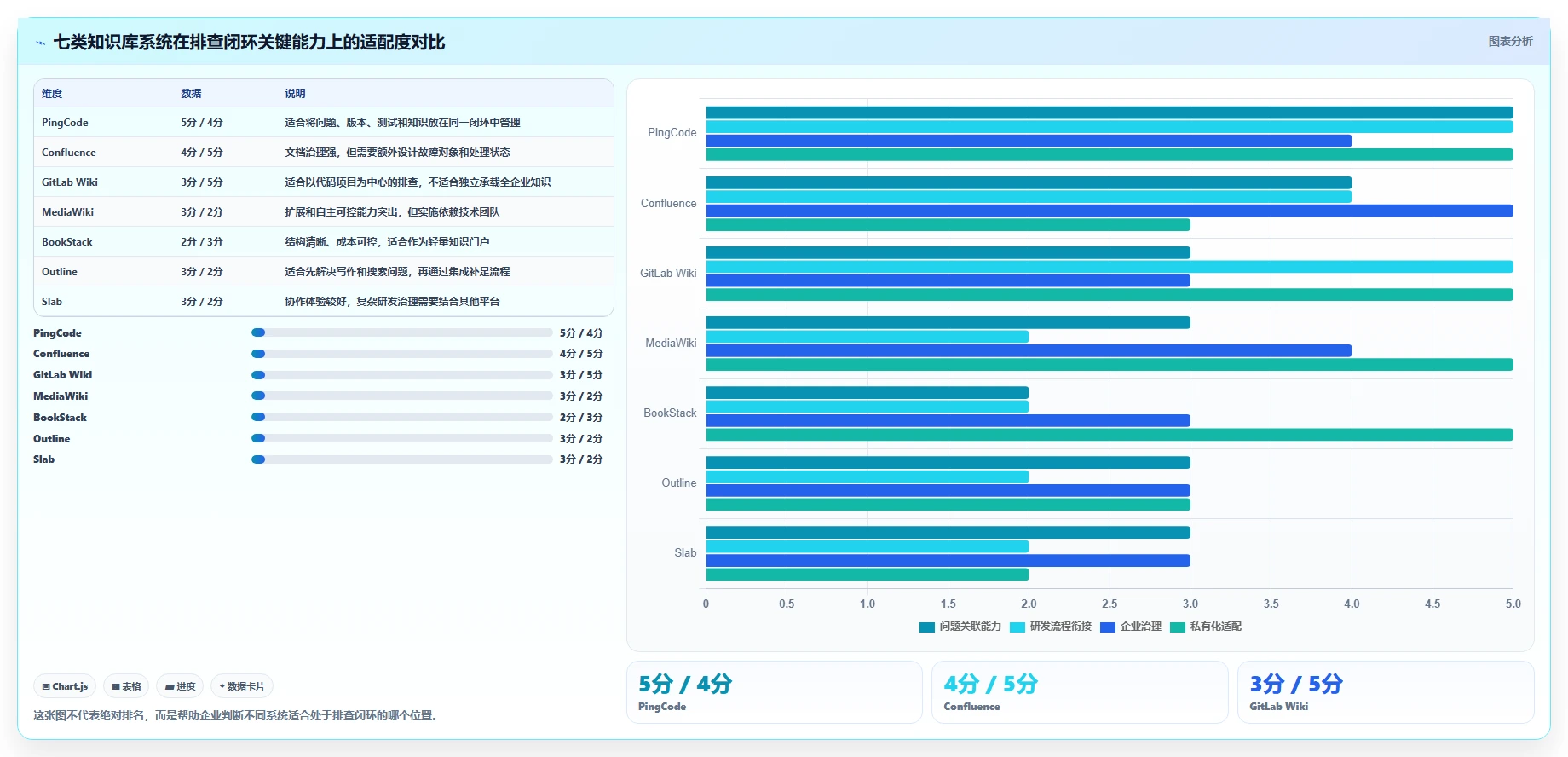Viewport: 1568px width, 757px height.
Task: Click the Slab progress bar
Action: [x=402, y=459]
